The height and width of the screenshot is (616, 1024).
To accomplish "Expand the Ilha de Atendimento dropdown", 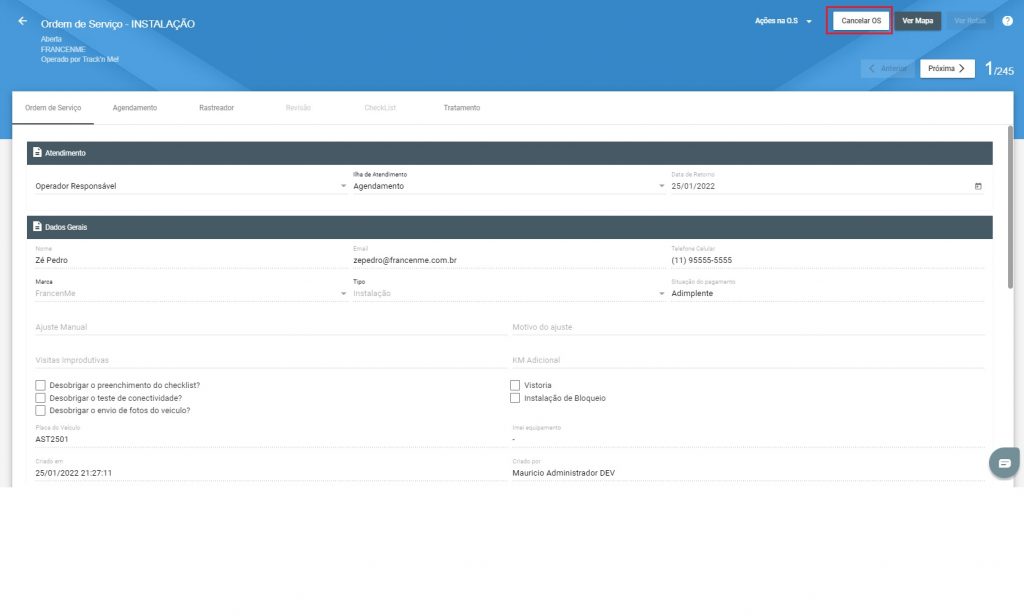I will click(x=509, y=186).
